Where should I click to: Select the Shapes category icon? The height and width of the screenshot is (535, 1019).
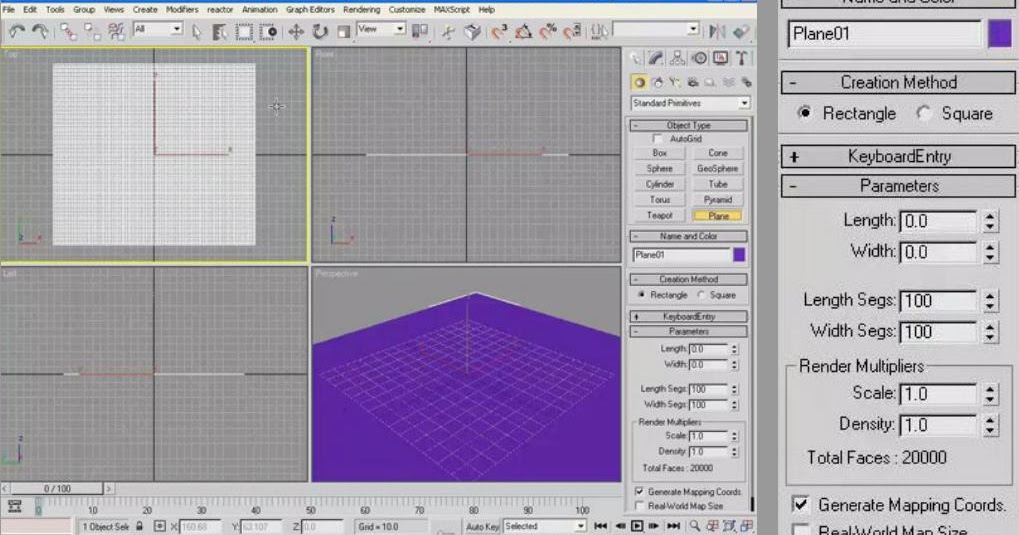coord(657,83)
